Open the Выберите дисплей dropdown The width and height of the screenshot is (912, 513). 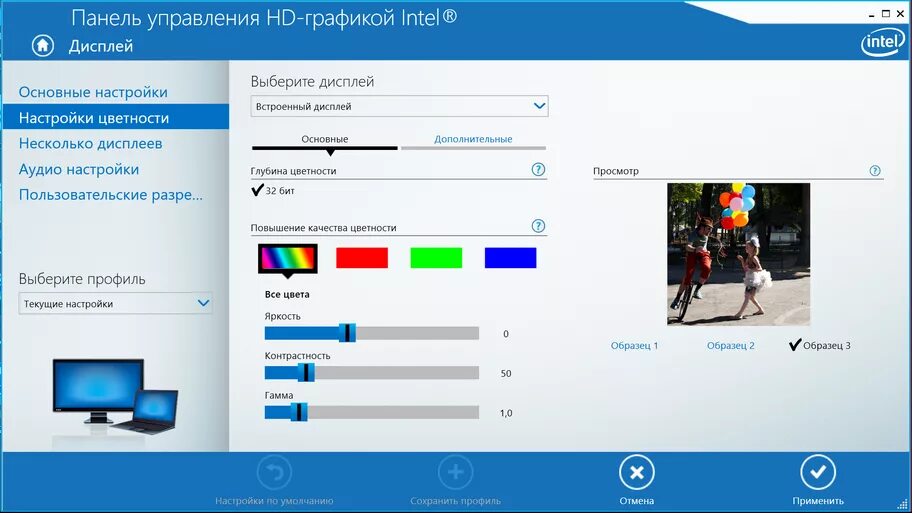tap(400, 106)
